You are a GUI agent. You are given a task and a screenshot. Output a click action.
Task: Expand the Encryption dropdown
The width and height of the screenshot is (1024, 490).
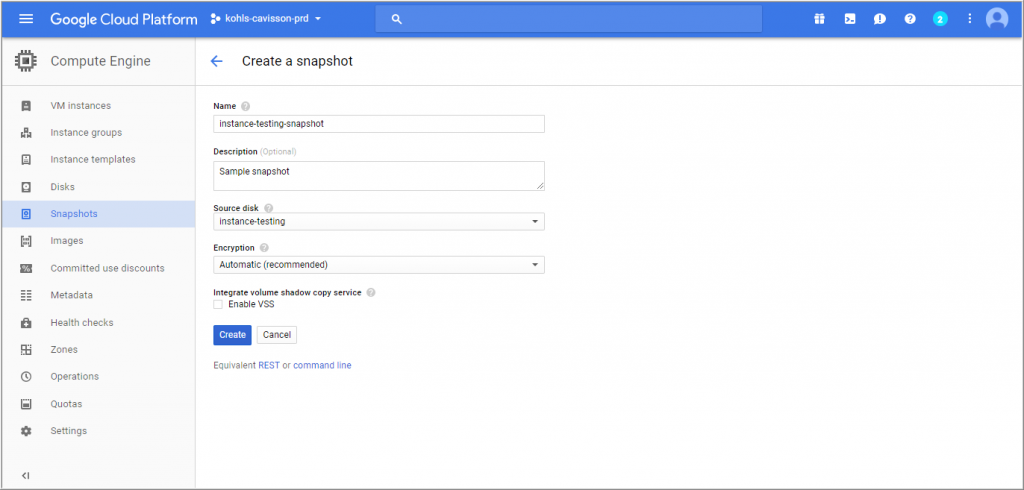(x=379, y=265)
